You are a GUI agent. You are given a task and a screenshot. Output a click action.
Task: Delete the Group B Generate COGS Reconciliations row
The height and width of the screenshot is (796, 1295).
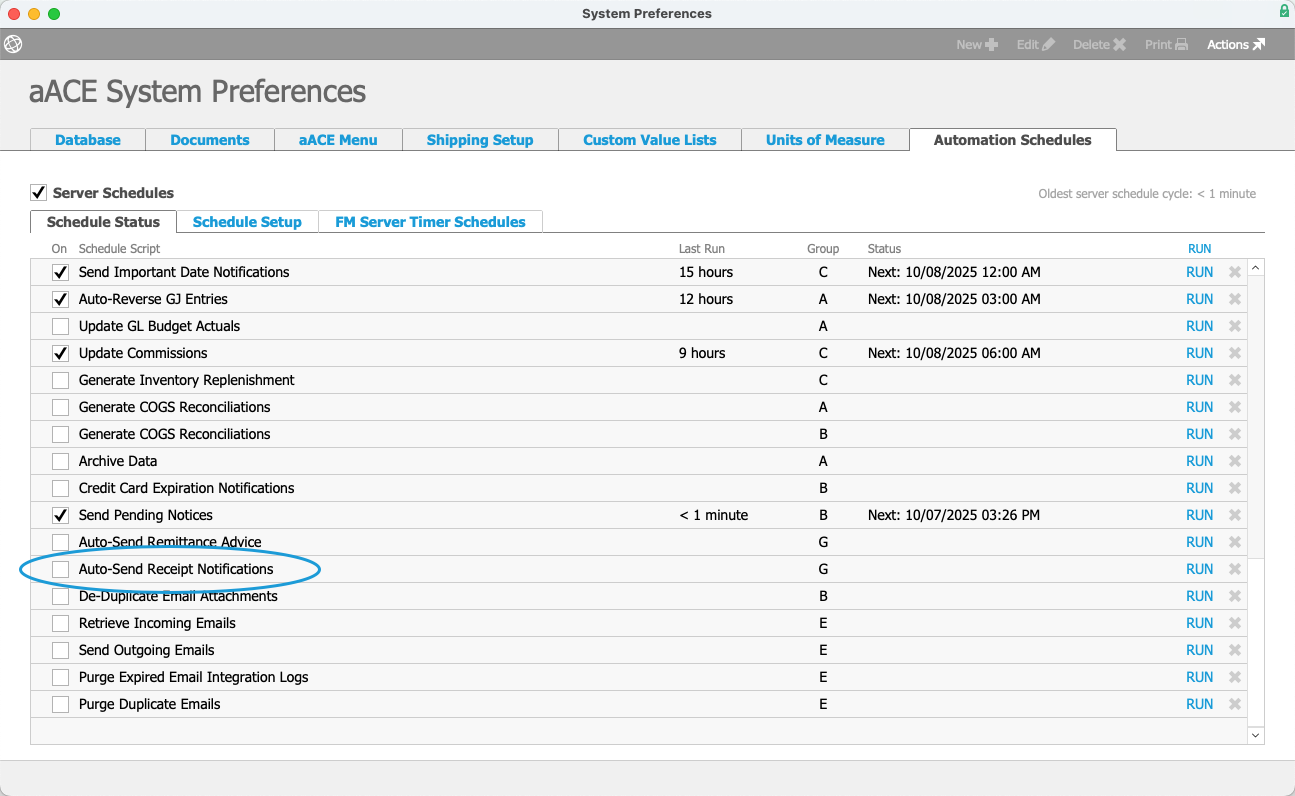1235,434
